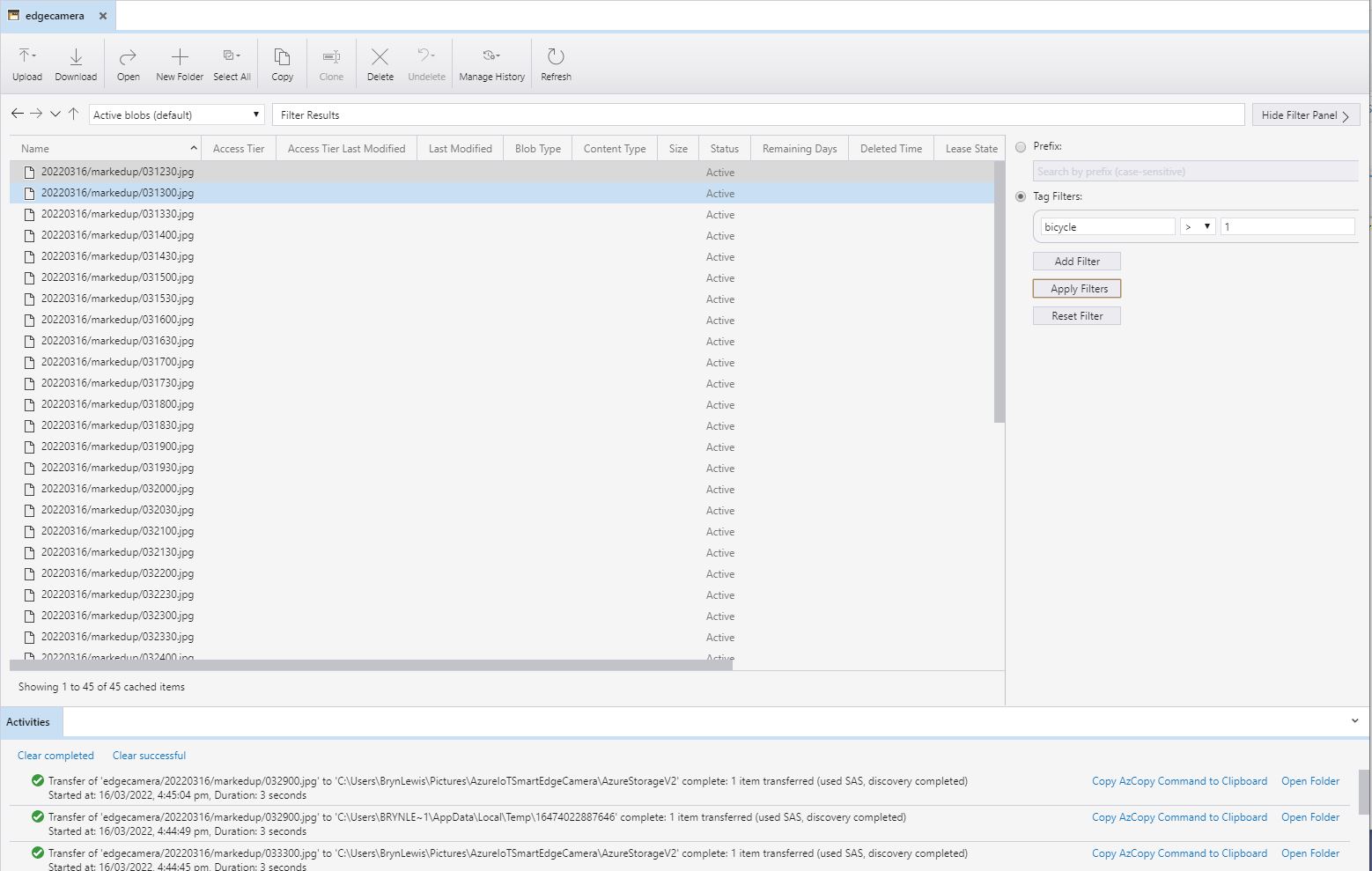Sort by the Last Modified column header
This screenshot has height=871, width=1372.
click(x=460, y=149)
